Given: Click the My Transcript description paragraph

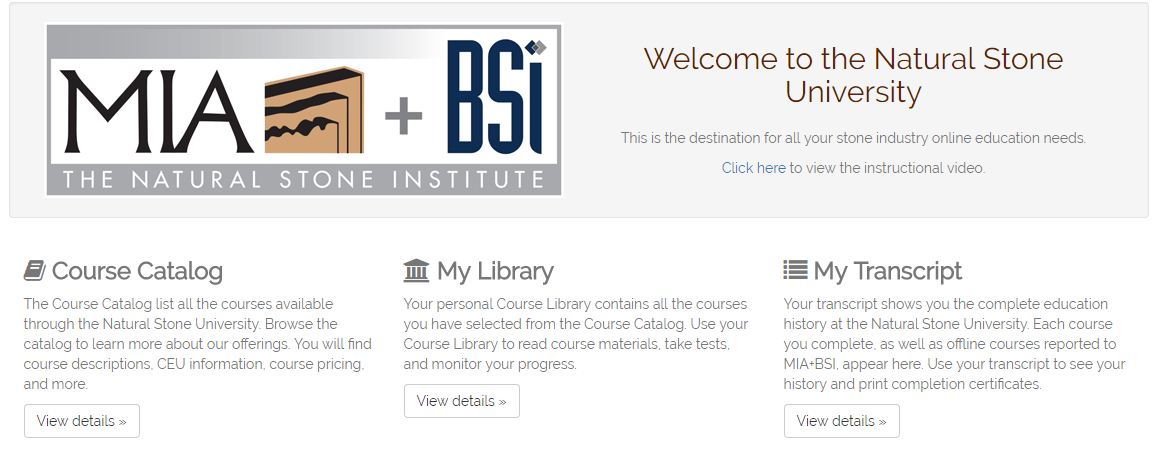Looking at the screenshot, I should click(955, 344).
